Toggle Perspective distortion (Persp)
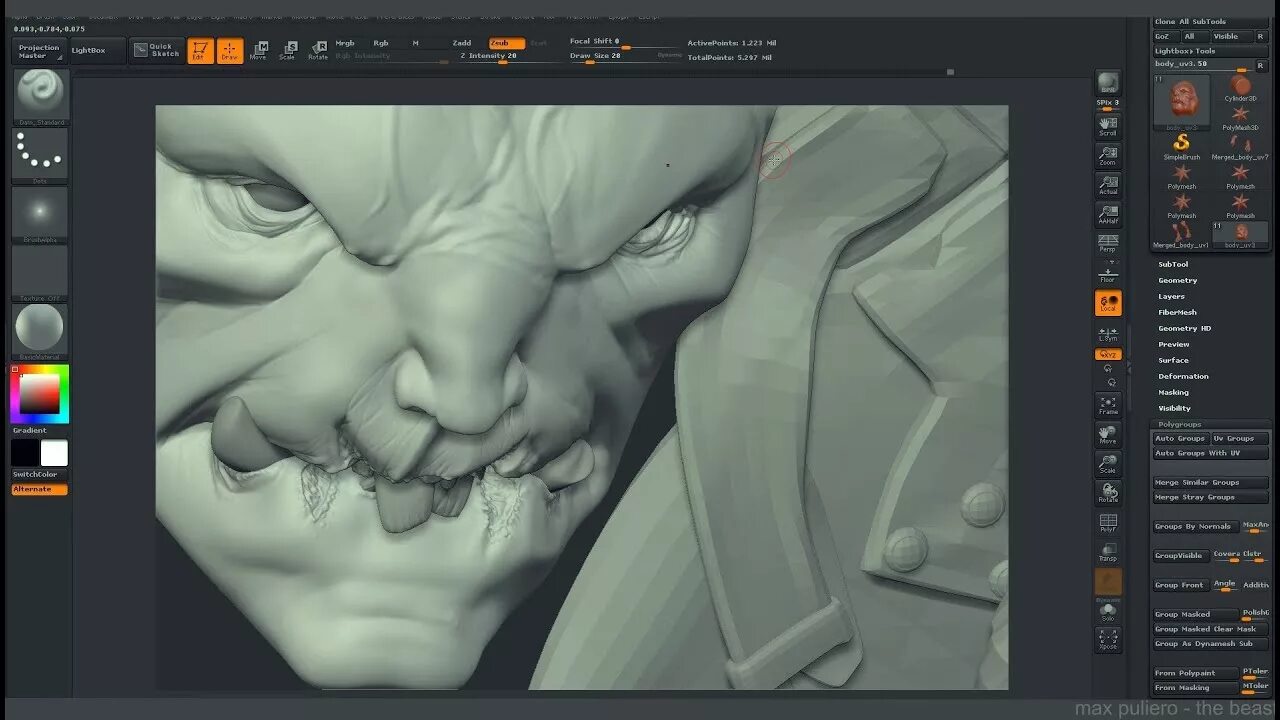 point(1108,243)
